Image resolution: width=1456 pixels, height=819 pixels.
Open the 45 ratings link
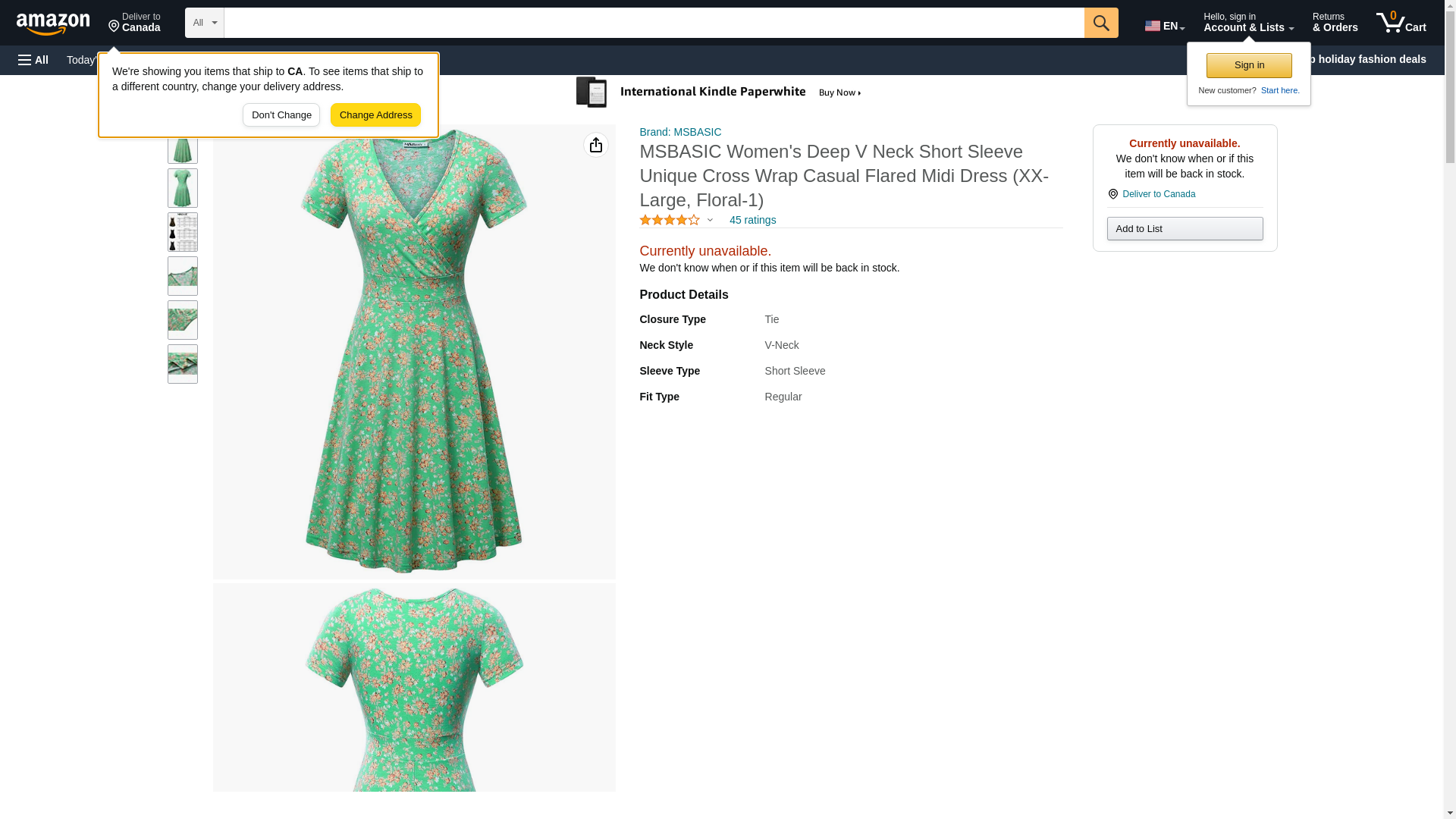[x=752, y=220]
